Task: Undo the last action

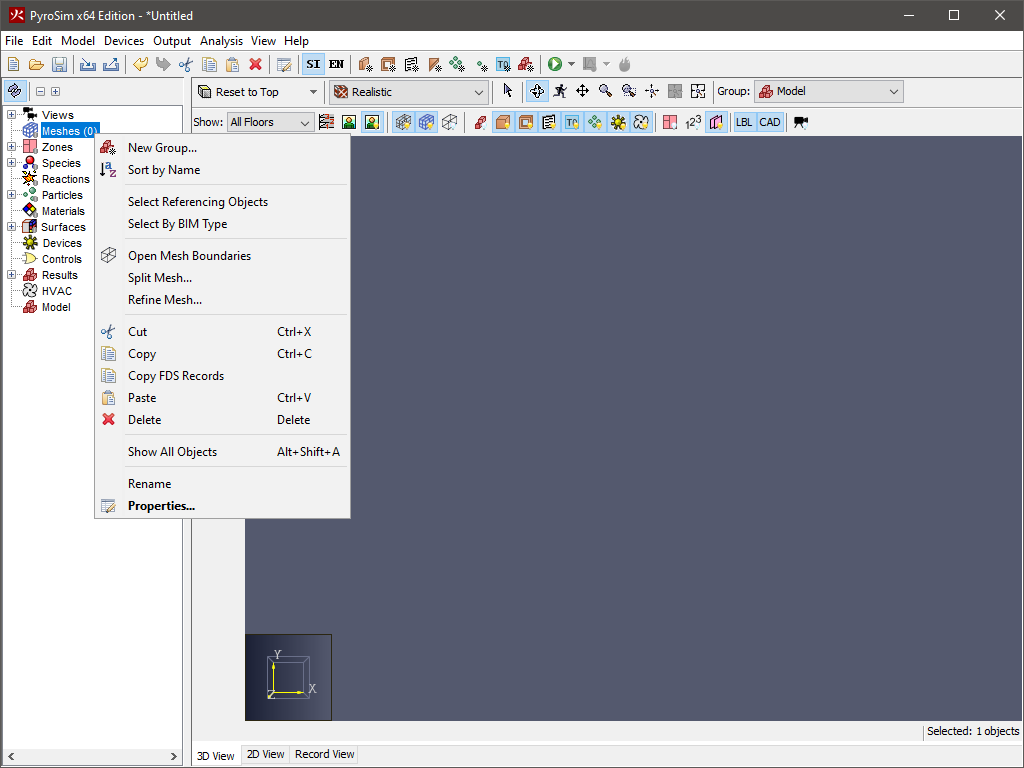Action: [140, 65]
